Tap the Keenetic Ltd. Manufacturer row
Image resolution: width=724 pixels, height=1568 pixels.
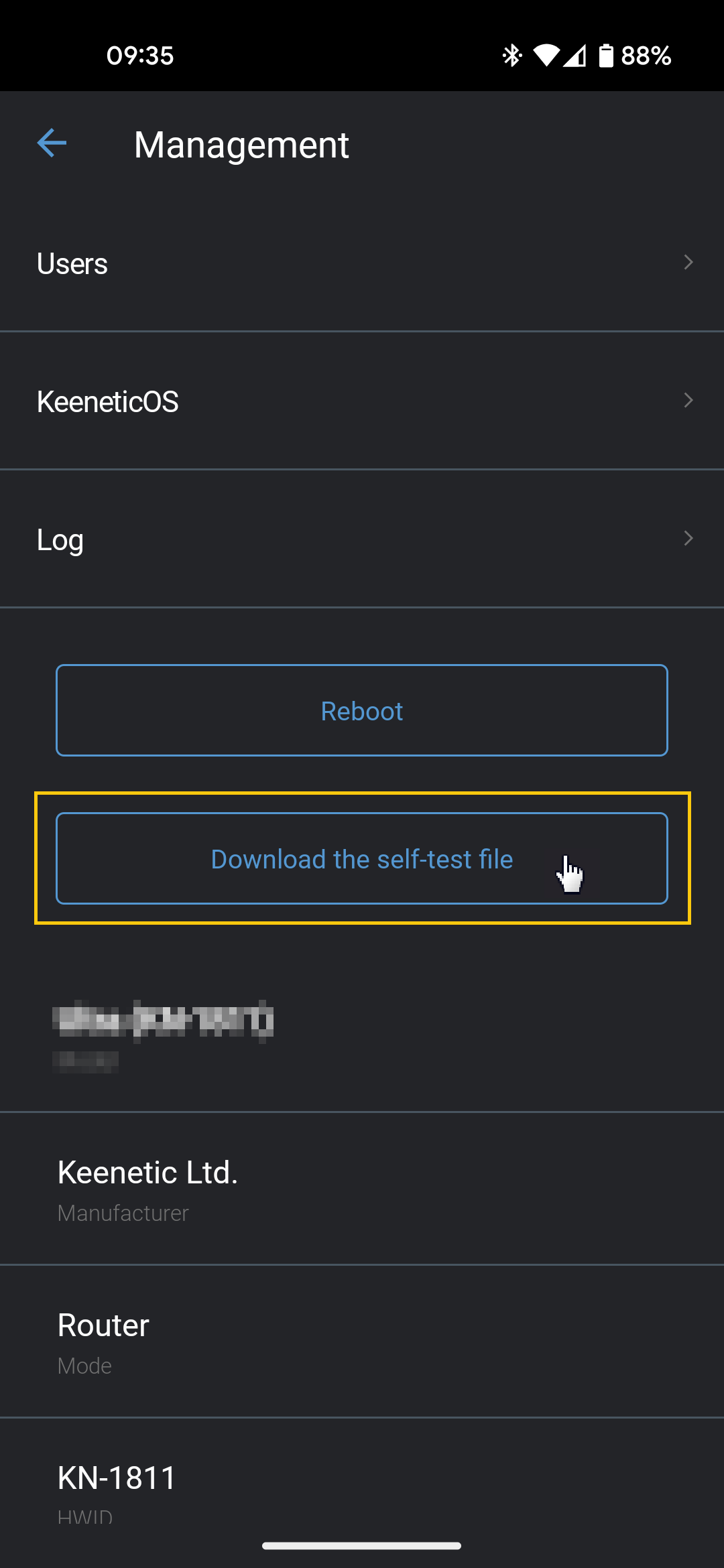point(362,1189)
